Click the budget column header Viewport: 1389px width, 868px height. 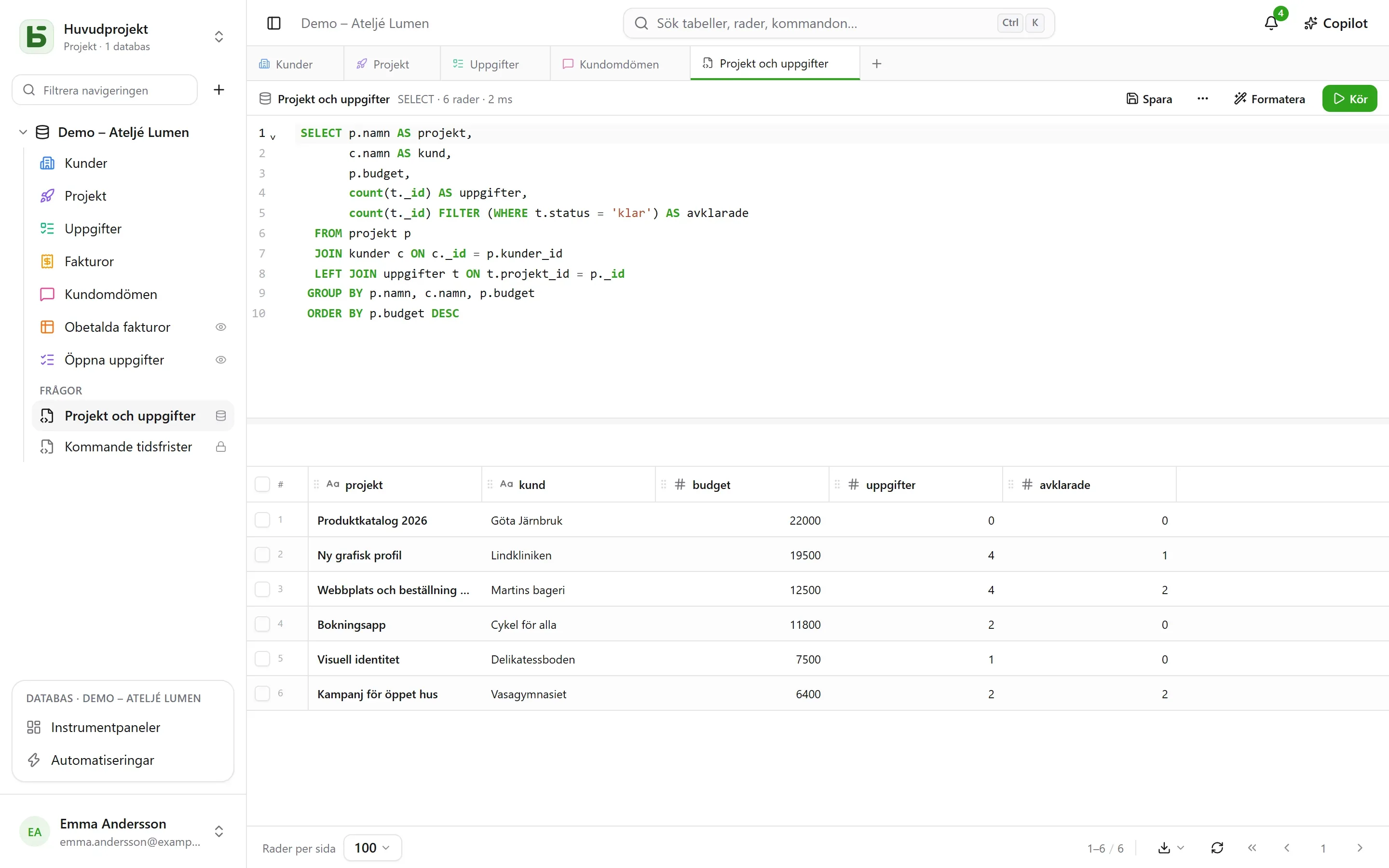742,485
